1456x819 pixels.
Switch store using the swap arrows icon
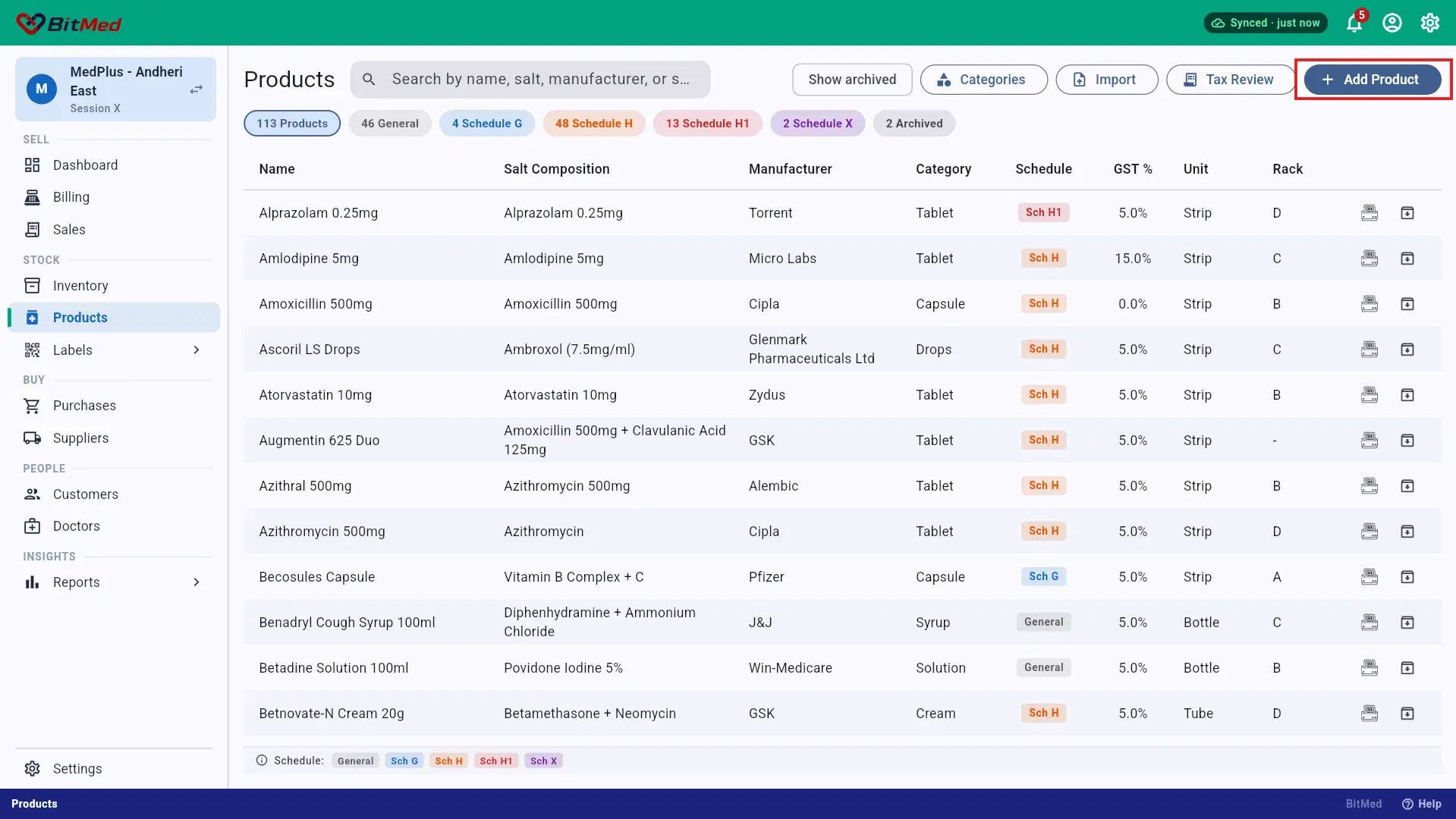point(197,89)
